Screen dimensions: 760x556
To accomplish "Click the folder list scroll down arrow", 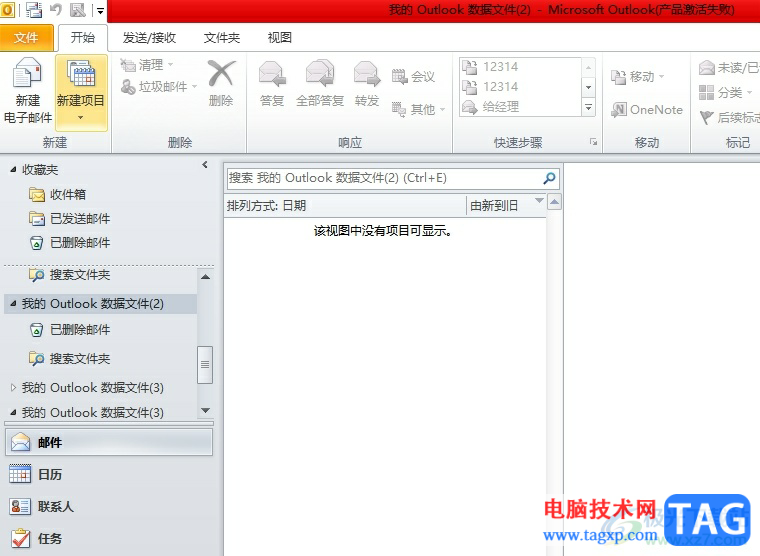I will [206, 411].
